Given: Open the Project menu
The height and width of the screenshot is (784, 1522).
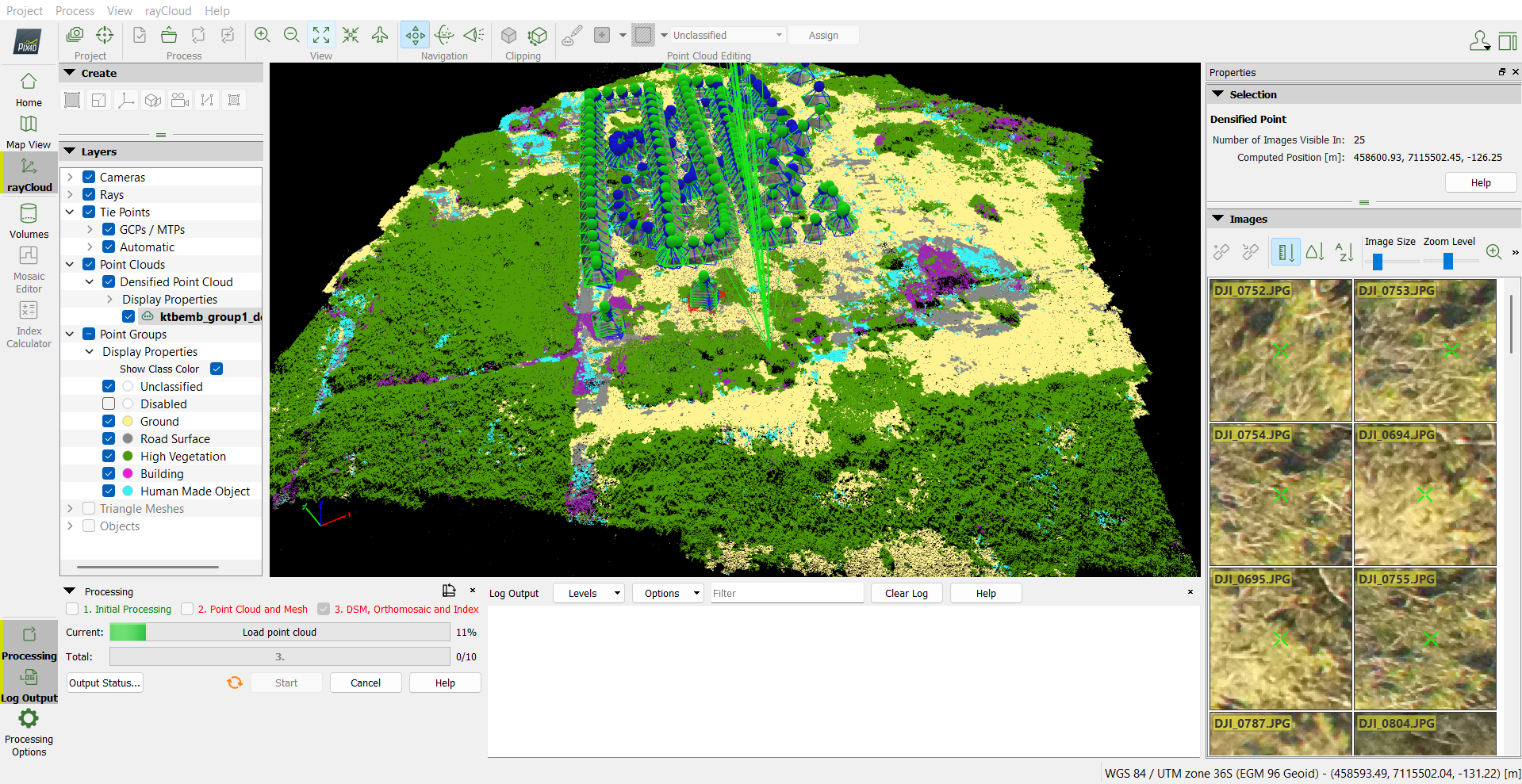Looking at the screenshot, I should [25, 10].
